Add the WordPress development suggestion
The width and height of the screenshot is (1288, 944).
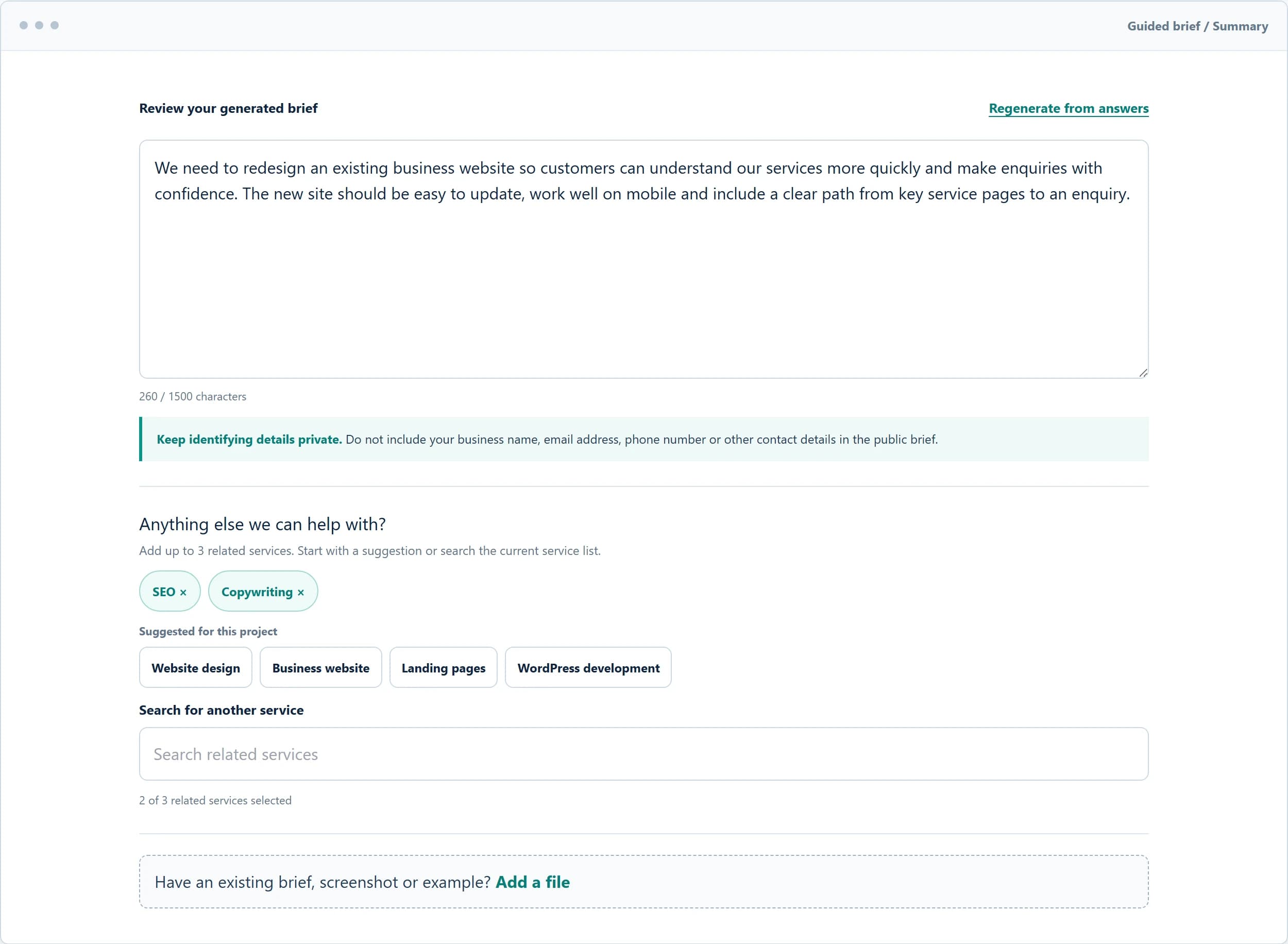coord(588,667)
